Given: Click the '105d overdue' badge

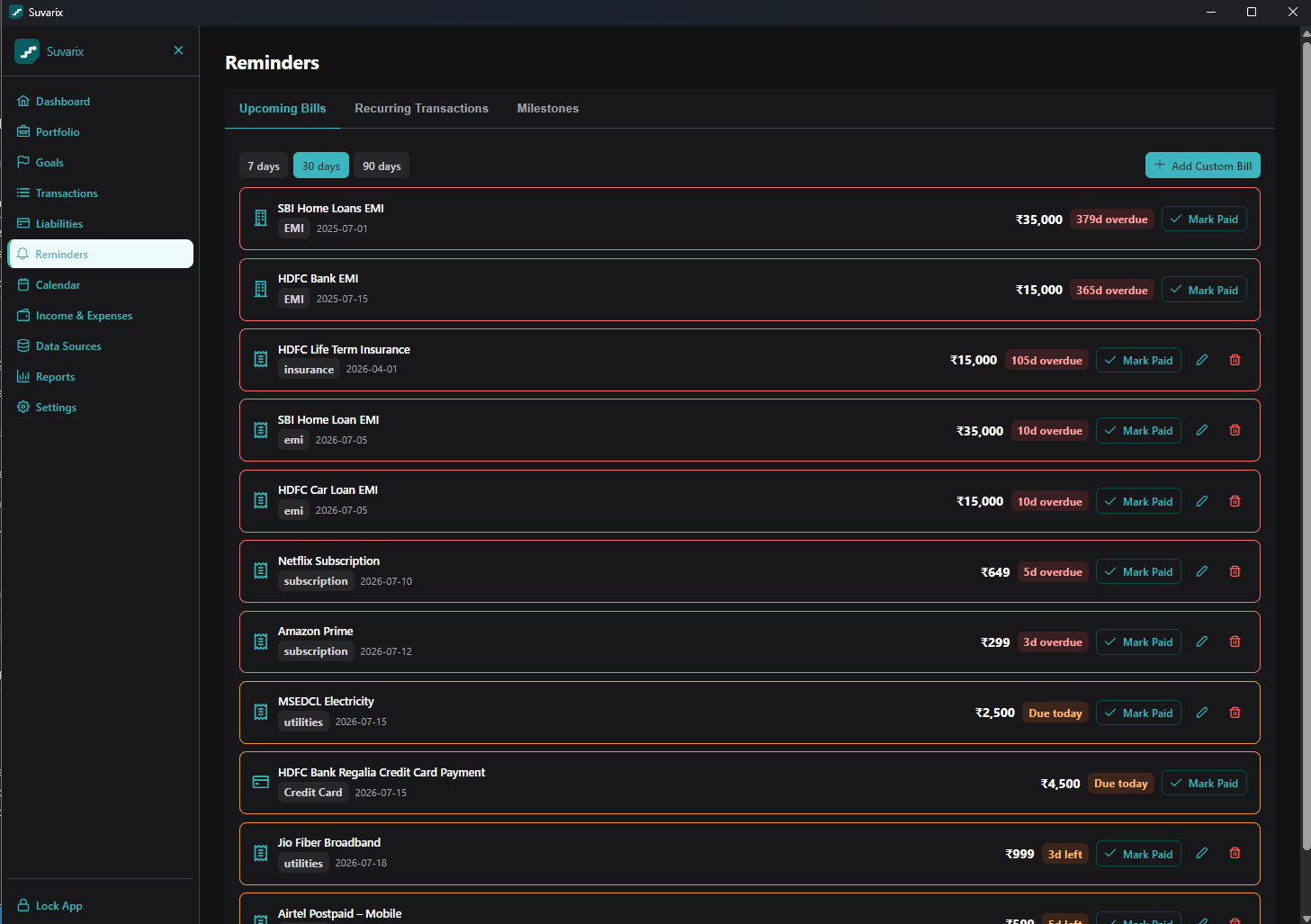Looking at the screenshot, I should click(1046, 360).
